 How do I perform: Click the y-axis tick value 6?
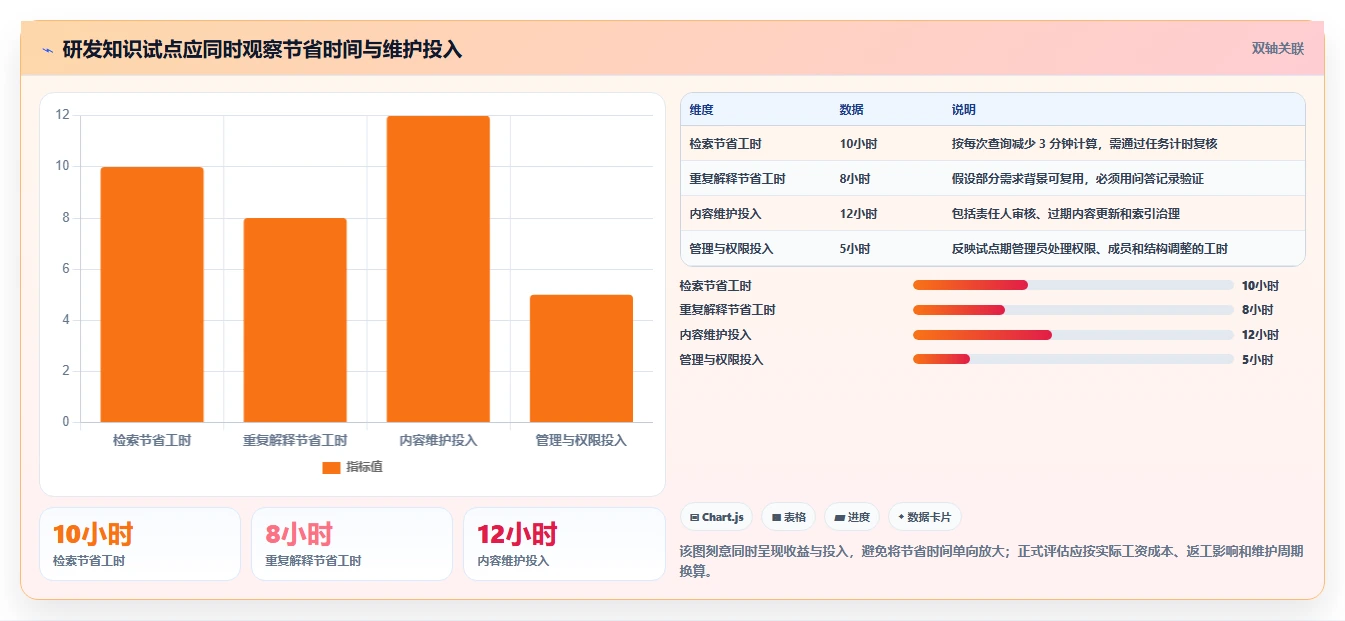point(66,269)
